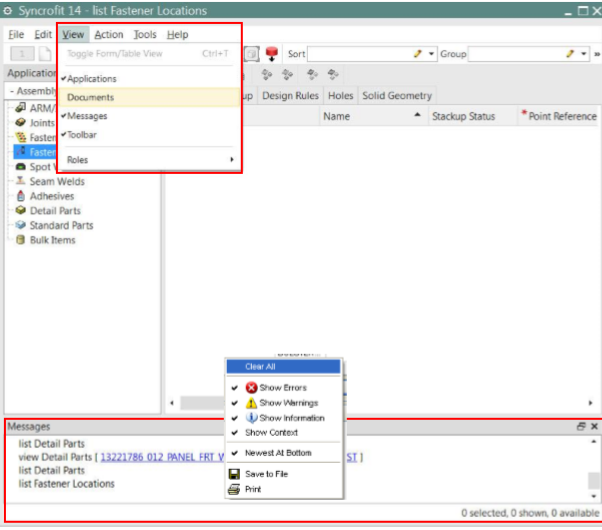Screen dimensions: 602x530
Task: Select the Standard Parts tree icon
Action: pos(20,225)
